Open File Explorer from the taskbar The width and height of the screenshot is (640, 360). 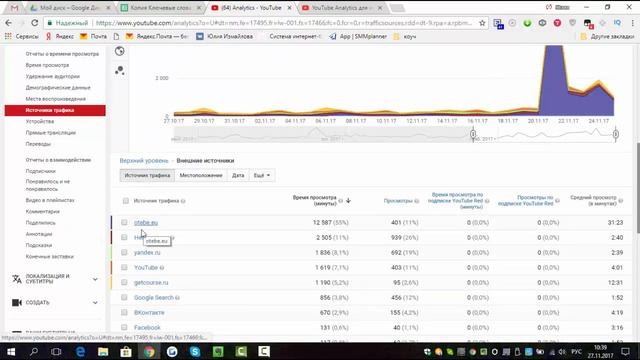(x=103, y=351)
